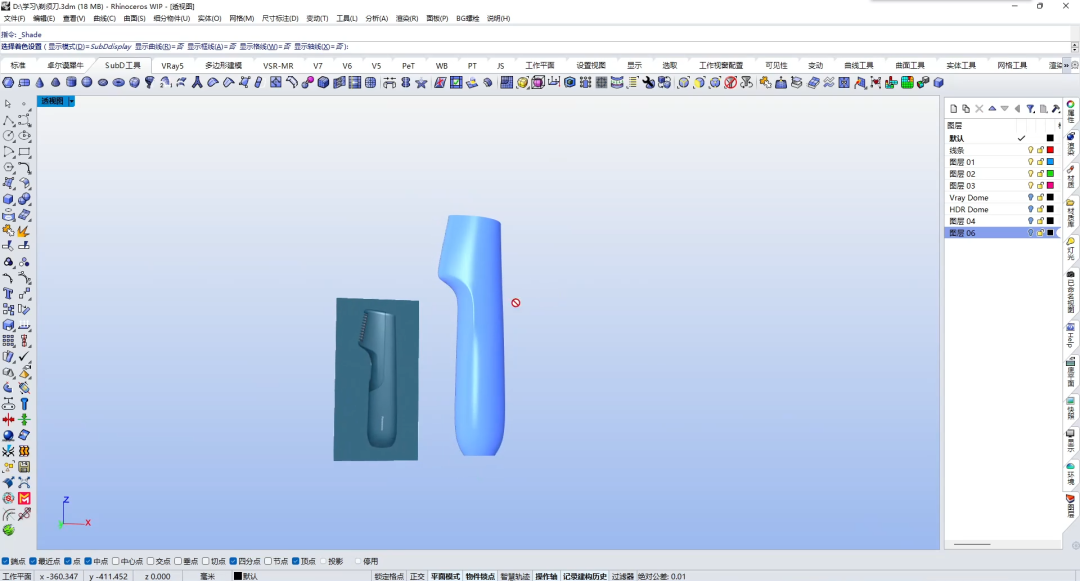Click new layer icon in layers panel
Viewport: 1080px width, 581px height.
click(x=953, y=109)
